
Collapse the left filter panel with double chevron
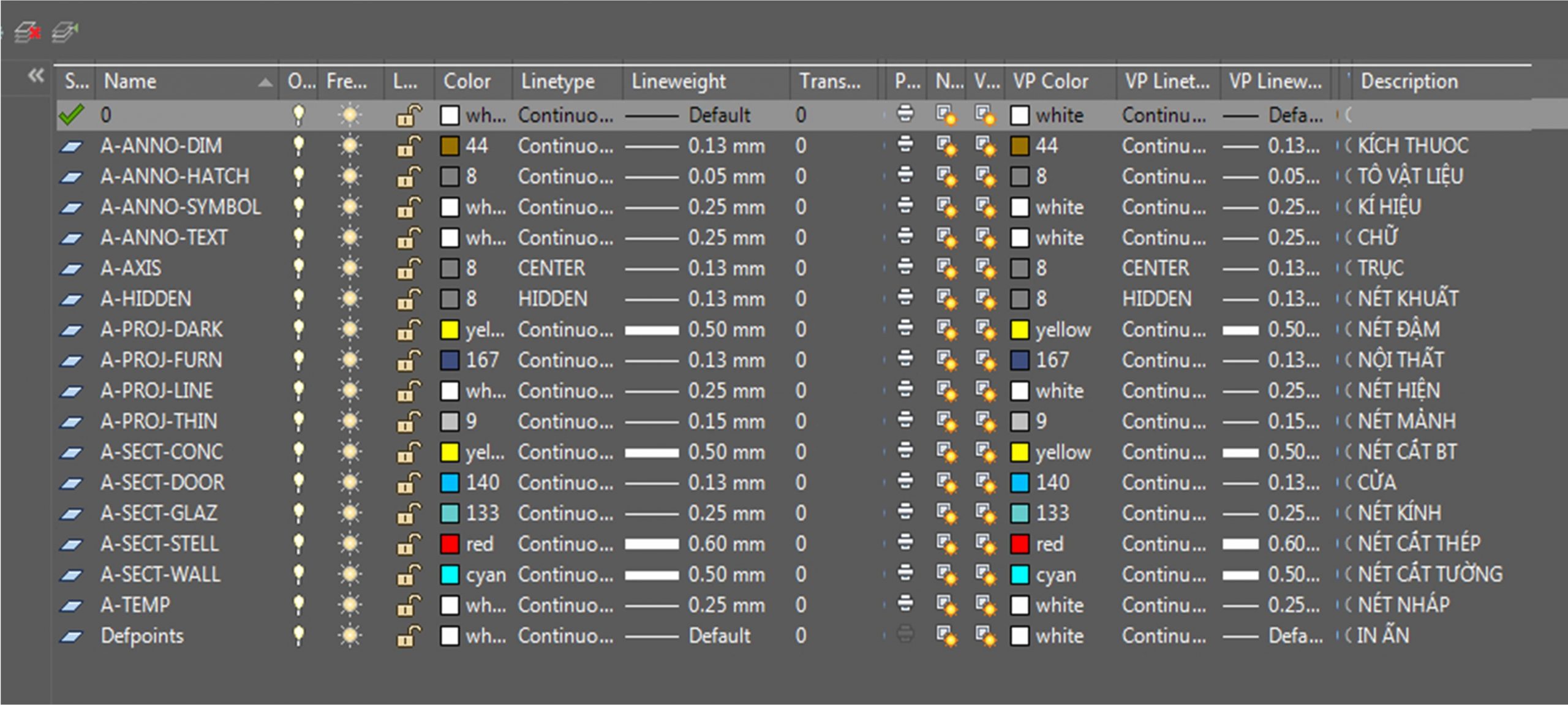[36, 76]
